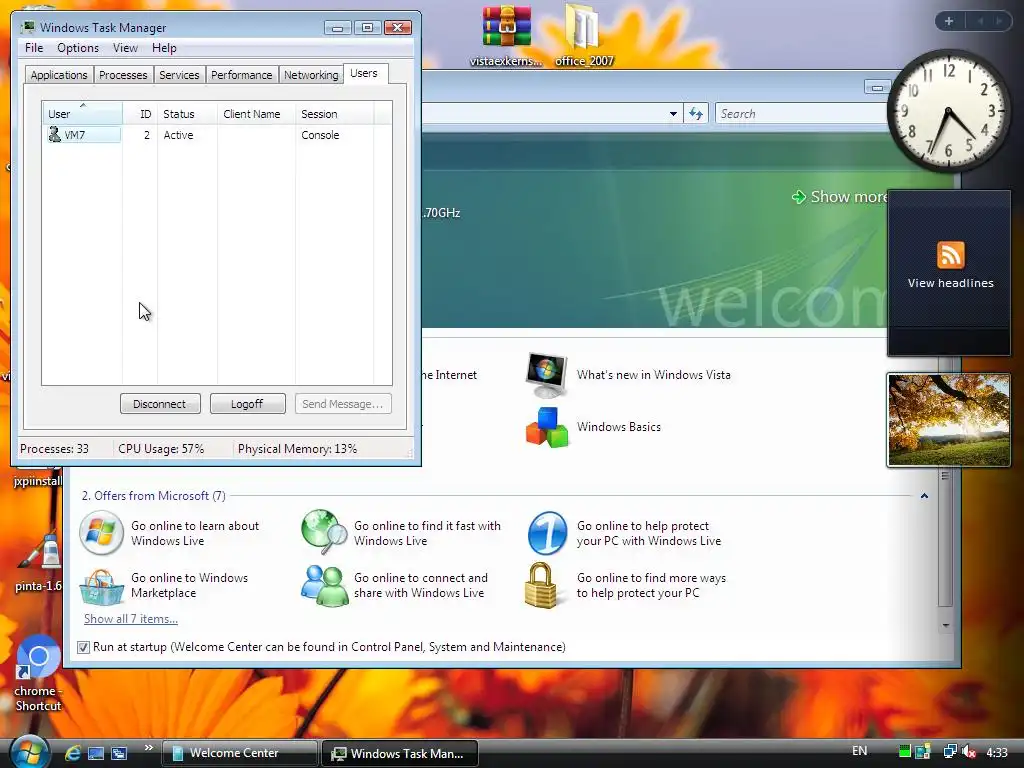Viewport: 1024px width, 768px height.
Task: Open the Windows Start orb
Action: 28,752
